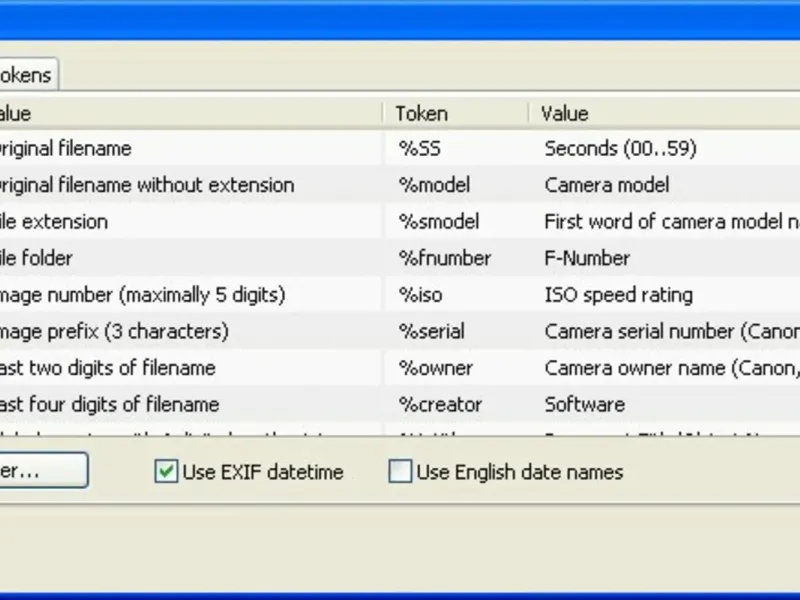Sort by the Token column header
This screenshot has height=600, width=800.
pyautogui.click(x=421, y=113)
